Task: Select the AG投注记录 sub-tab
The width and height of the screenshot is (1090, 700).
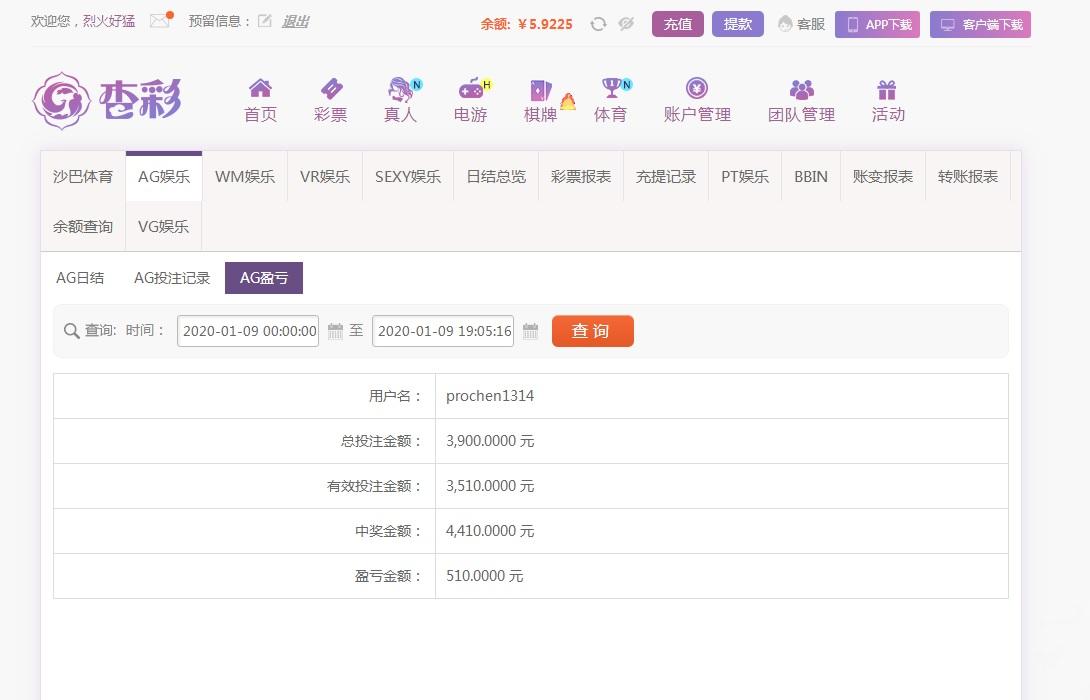Action: [x=172, y=278]
